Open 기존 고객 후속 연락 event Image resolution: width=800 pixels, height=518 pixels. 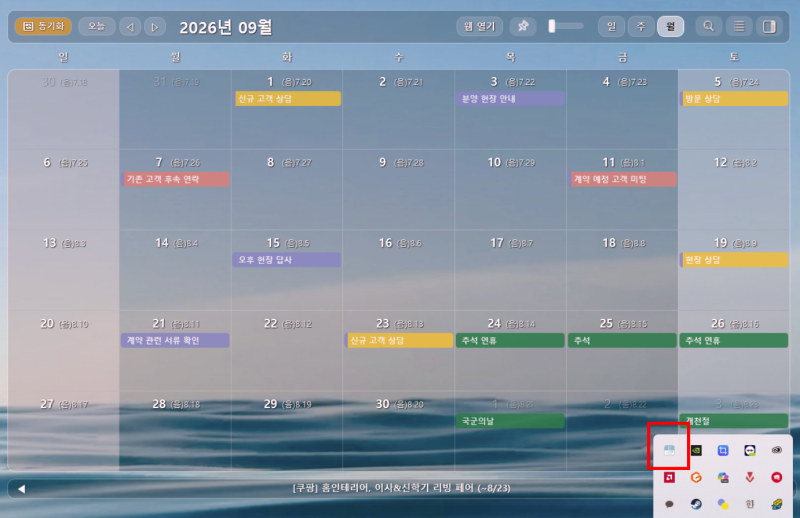(176, 179)
